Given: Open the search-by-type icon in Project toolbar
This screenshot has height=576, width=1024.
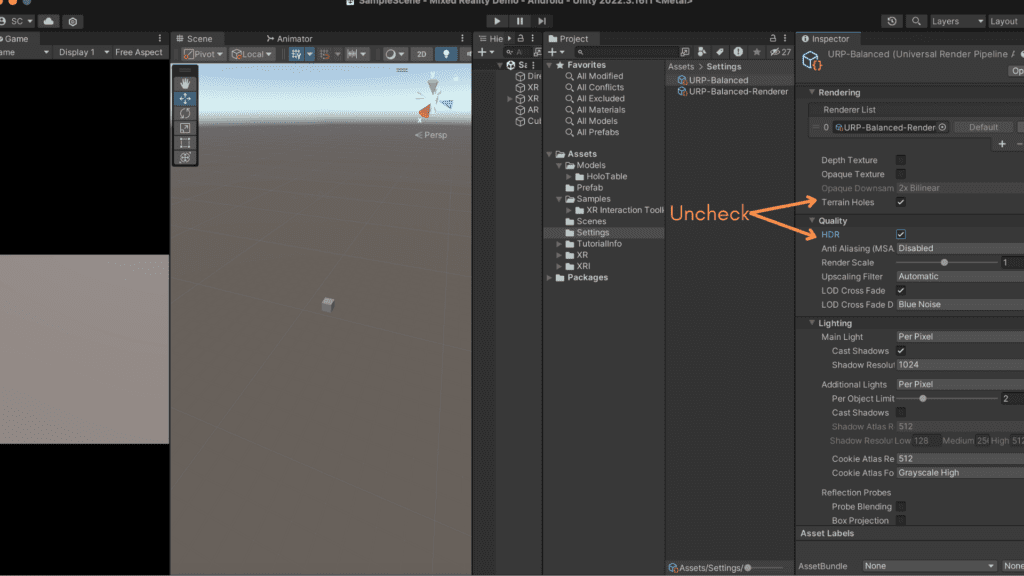Looking at the screenshot, I should point(701,52).
